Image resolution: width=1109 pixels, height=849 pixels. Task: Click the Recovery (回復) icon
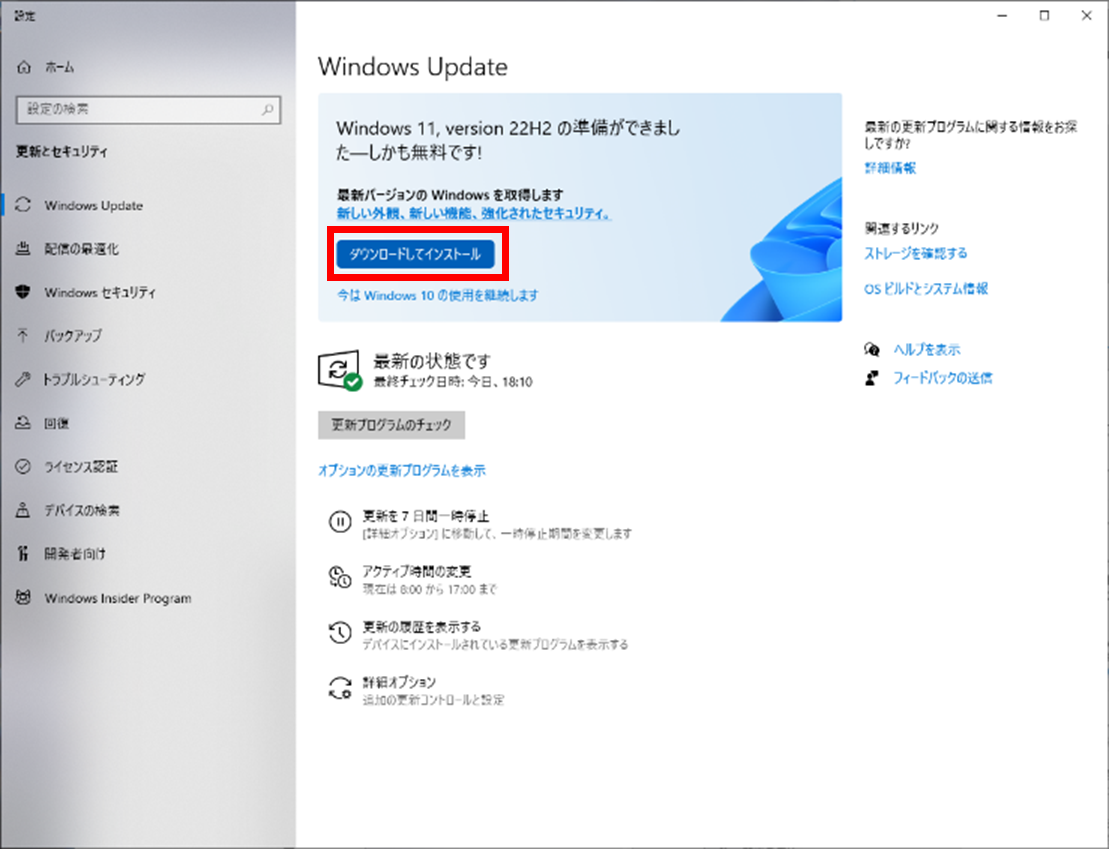coord(23,423)
